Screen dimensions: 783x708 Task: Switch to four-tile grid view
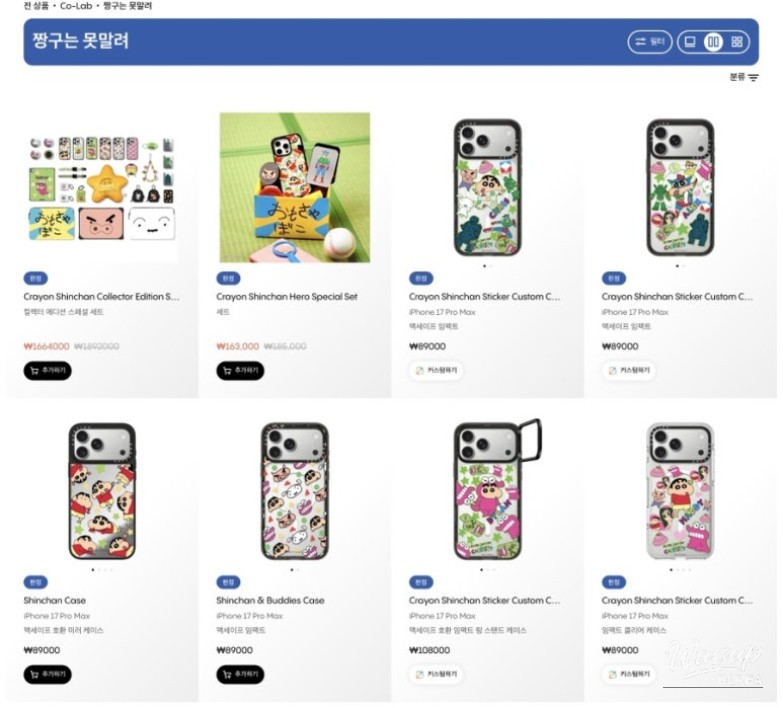(x=737, y=42)
